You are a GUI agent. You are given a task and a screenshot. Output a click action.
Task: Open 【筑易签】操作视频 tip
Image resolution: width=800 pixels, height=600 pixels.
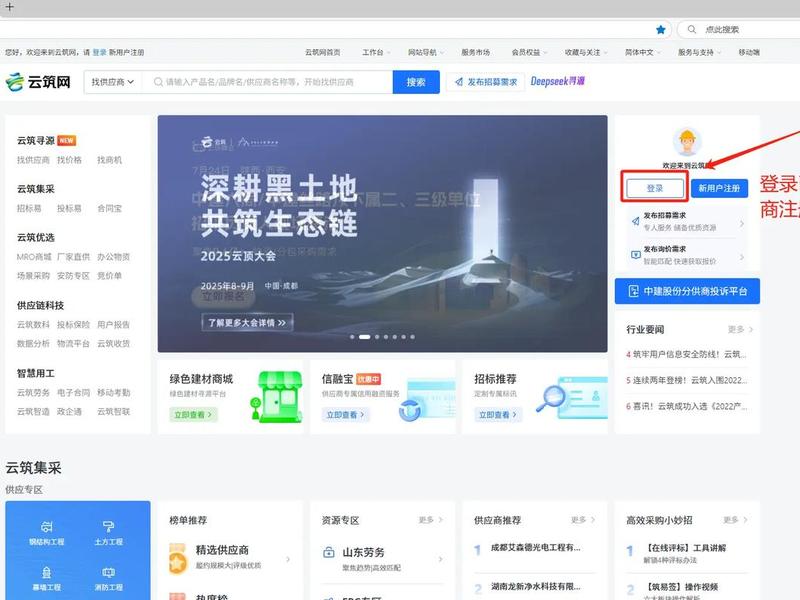[x=681, y=587]
